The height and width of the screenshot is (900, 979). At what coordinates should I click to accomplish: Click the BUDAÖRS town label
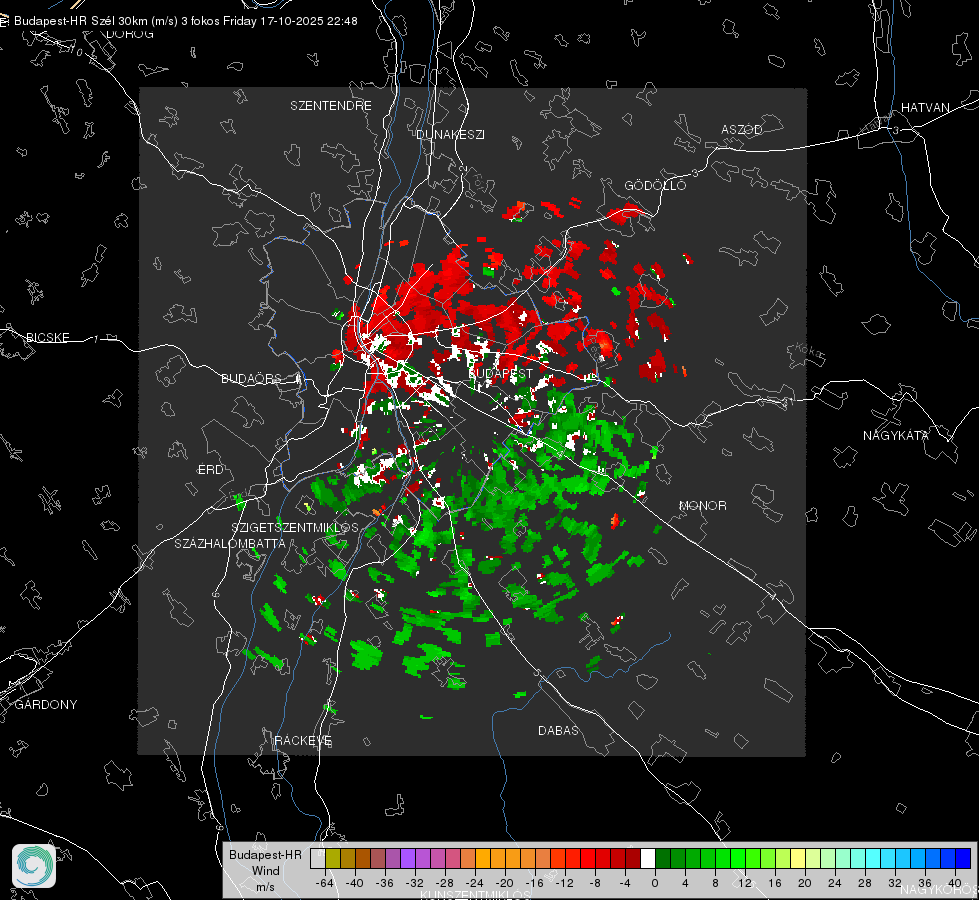pyautogui.click(x=251, y=378)
